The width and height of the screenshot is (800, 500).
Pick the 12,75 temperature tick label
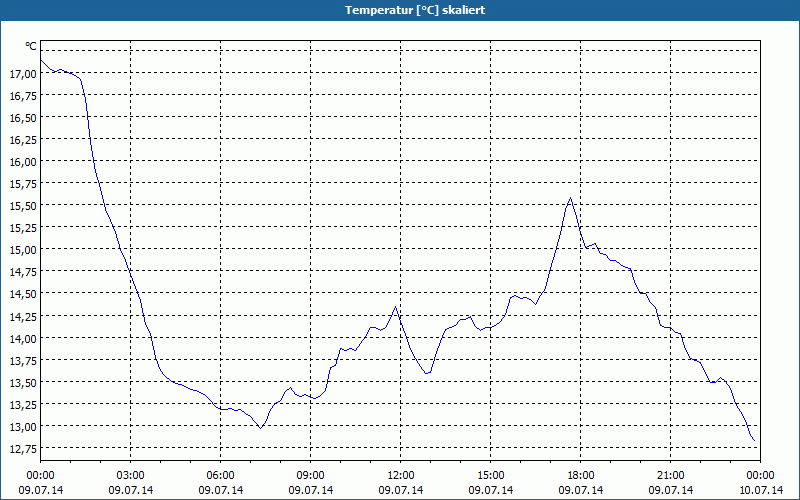click(x=23, y=448)
